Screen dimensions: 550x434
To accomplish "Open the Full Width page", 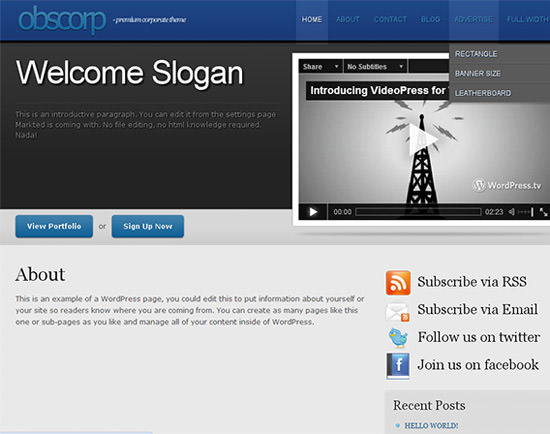I will click(x=528, y=20).
